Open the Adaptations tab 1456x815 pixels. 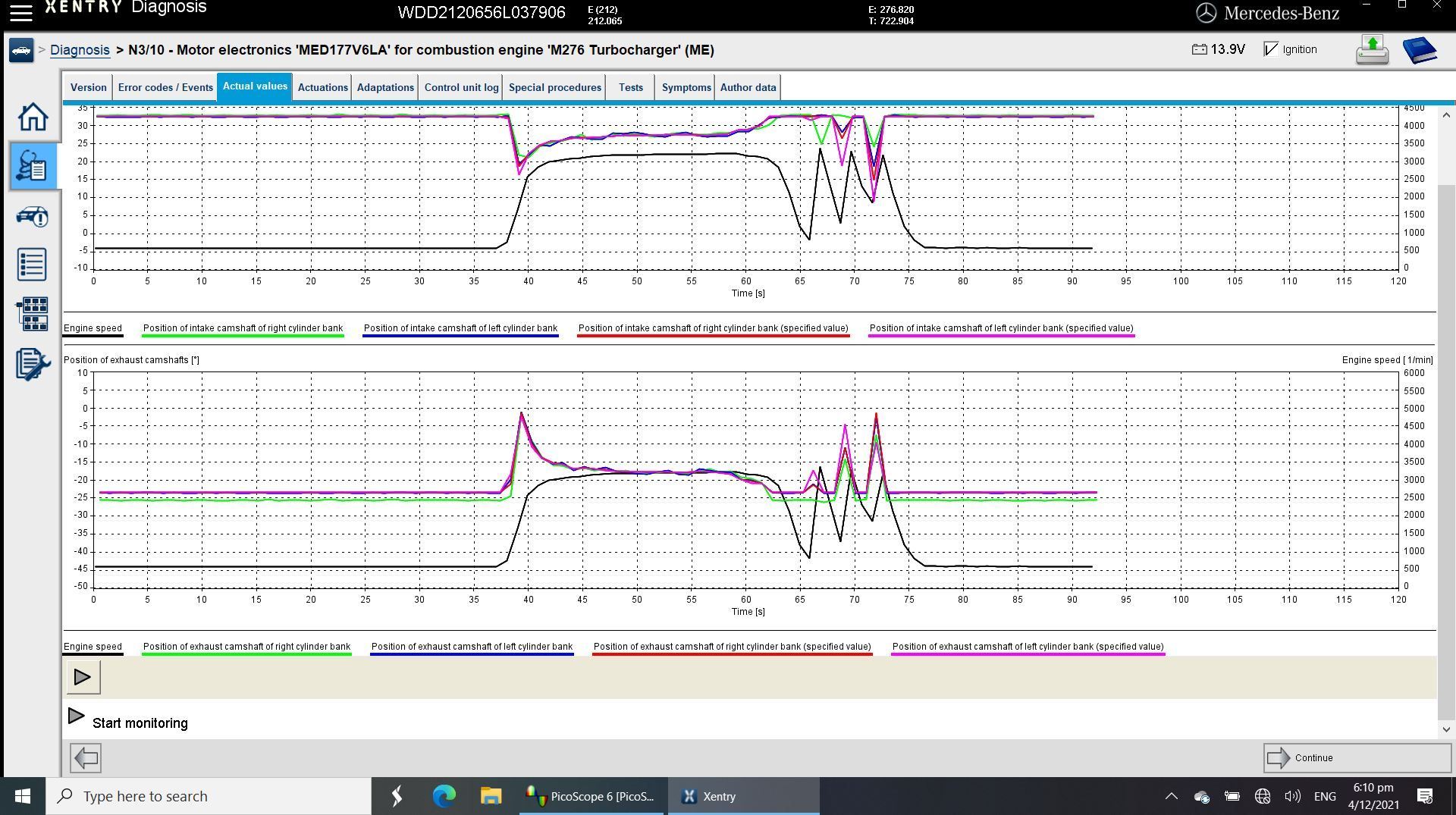[x=385, y=87]
